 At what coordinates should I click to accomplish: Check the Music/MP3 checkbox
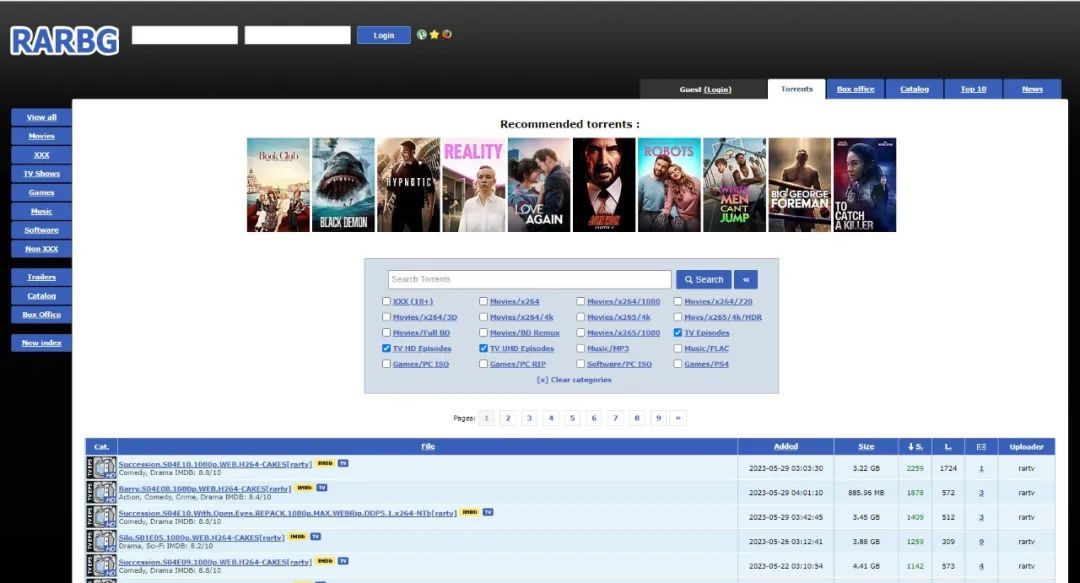click(x=581, y=348)
